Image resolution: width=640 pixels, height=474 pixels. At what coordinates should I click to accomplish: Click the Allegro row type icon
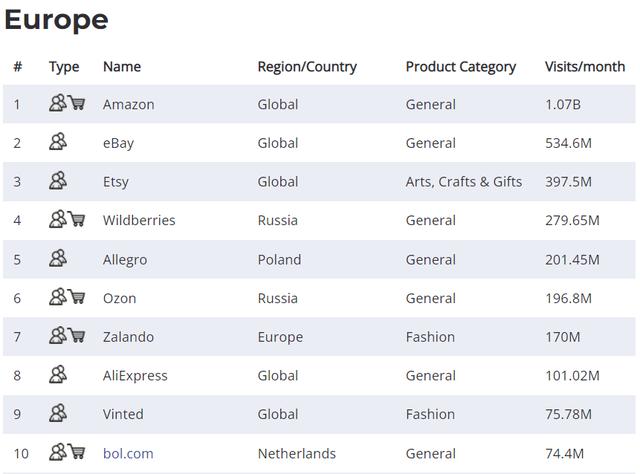tap(58, 259)
